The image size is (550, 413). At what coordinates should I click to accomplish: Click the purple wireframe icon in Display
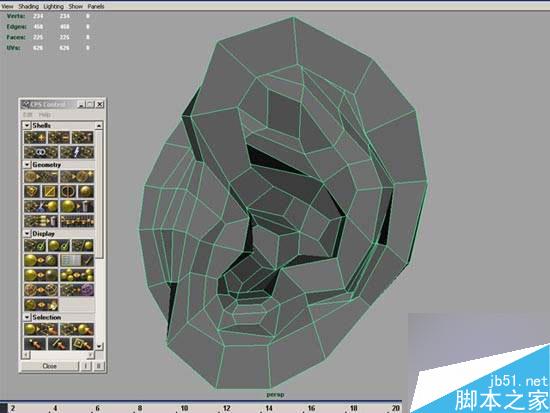click(77, 290)
